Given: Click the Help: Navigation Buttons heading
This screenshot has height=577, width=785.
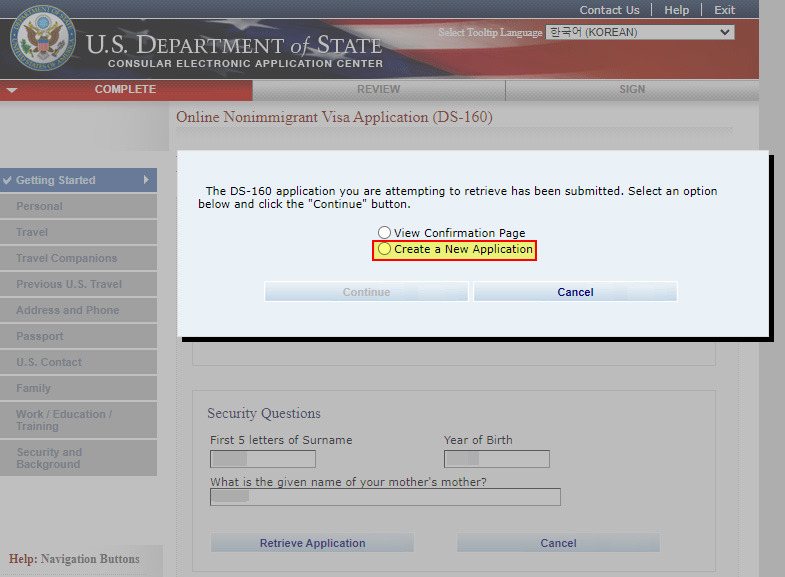Looking at the screenshot, I should coord(74,559).
